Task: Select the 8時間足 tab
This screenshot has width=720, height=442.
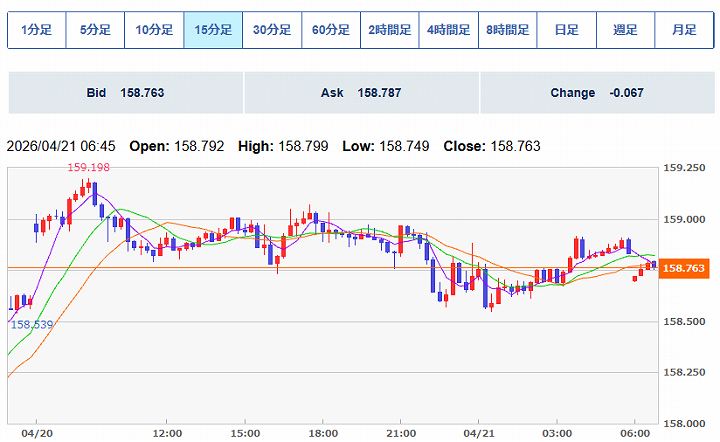Action: point(508,30)
